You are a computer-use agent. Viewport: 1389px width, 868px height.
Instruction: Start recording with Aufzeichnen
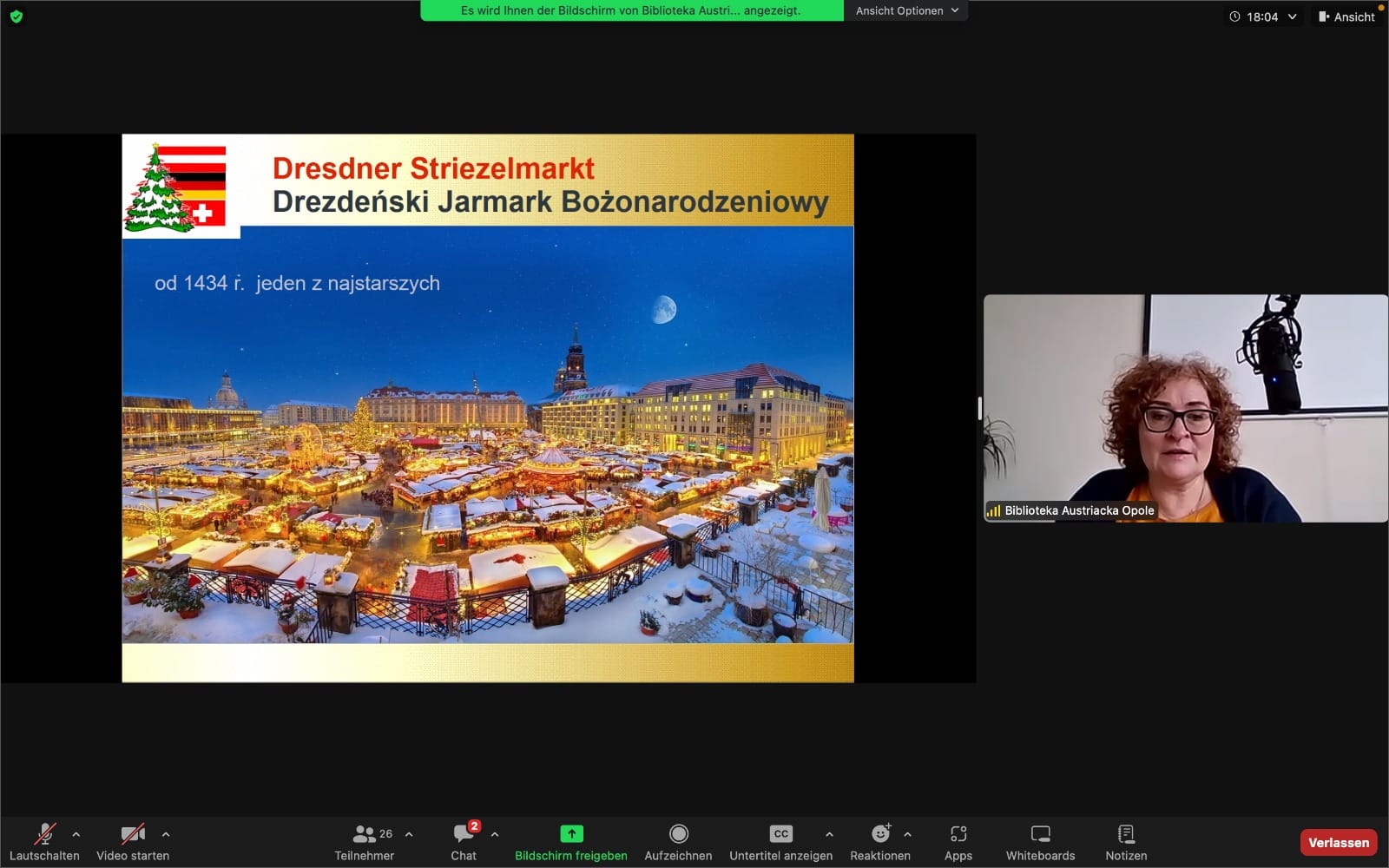[x=678, y=842]
